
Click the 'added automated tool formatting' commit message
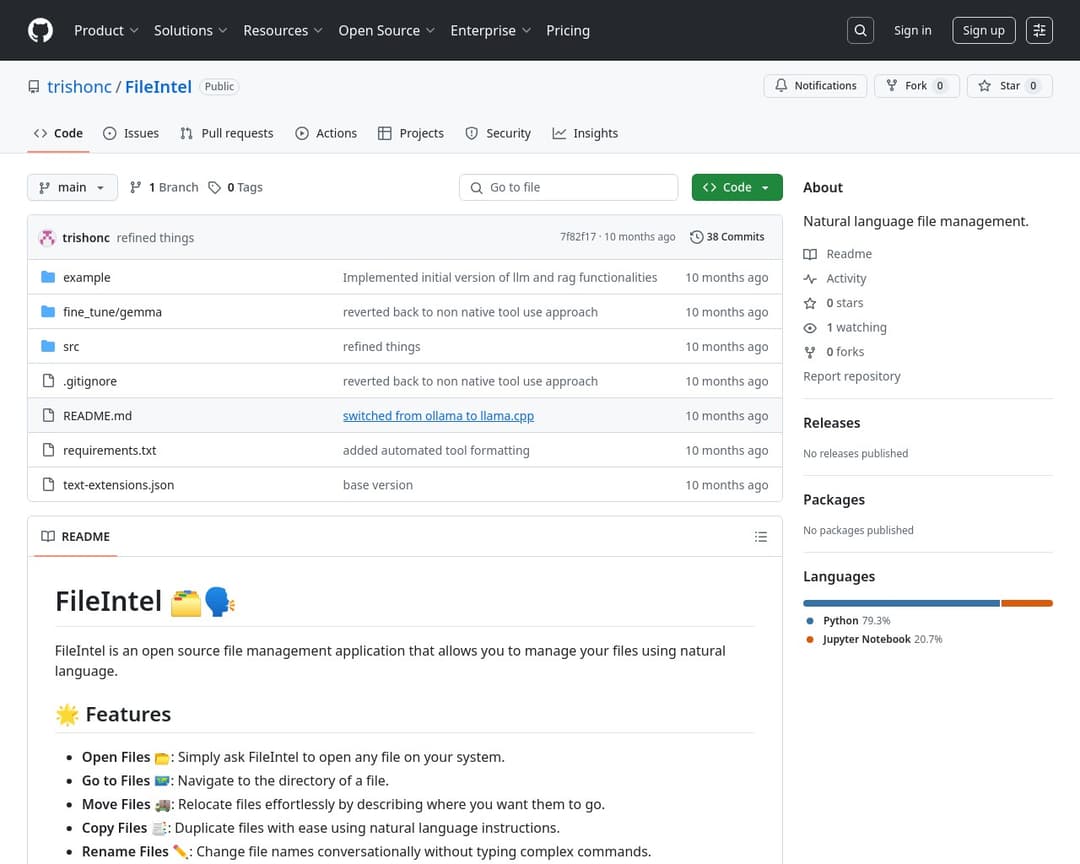click(436, 451)
